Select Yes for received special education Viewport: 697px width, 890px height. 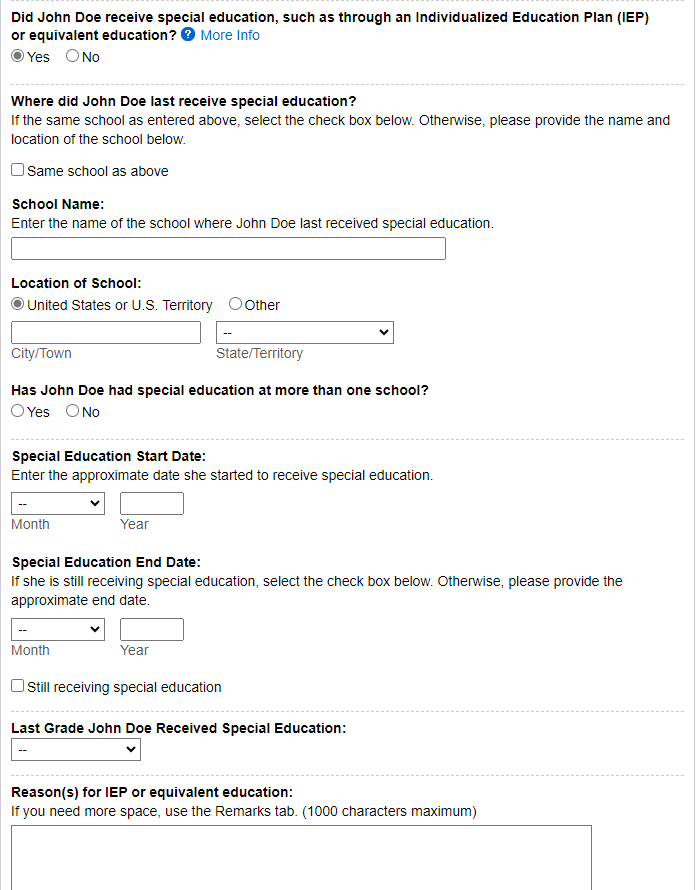(18, 57)
